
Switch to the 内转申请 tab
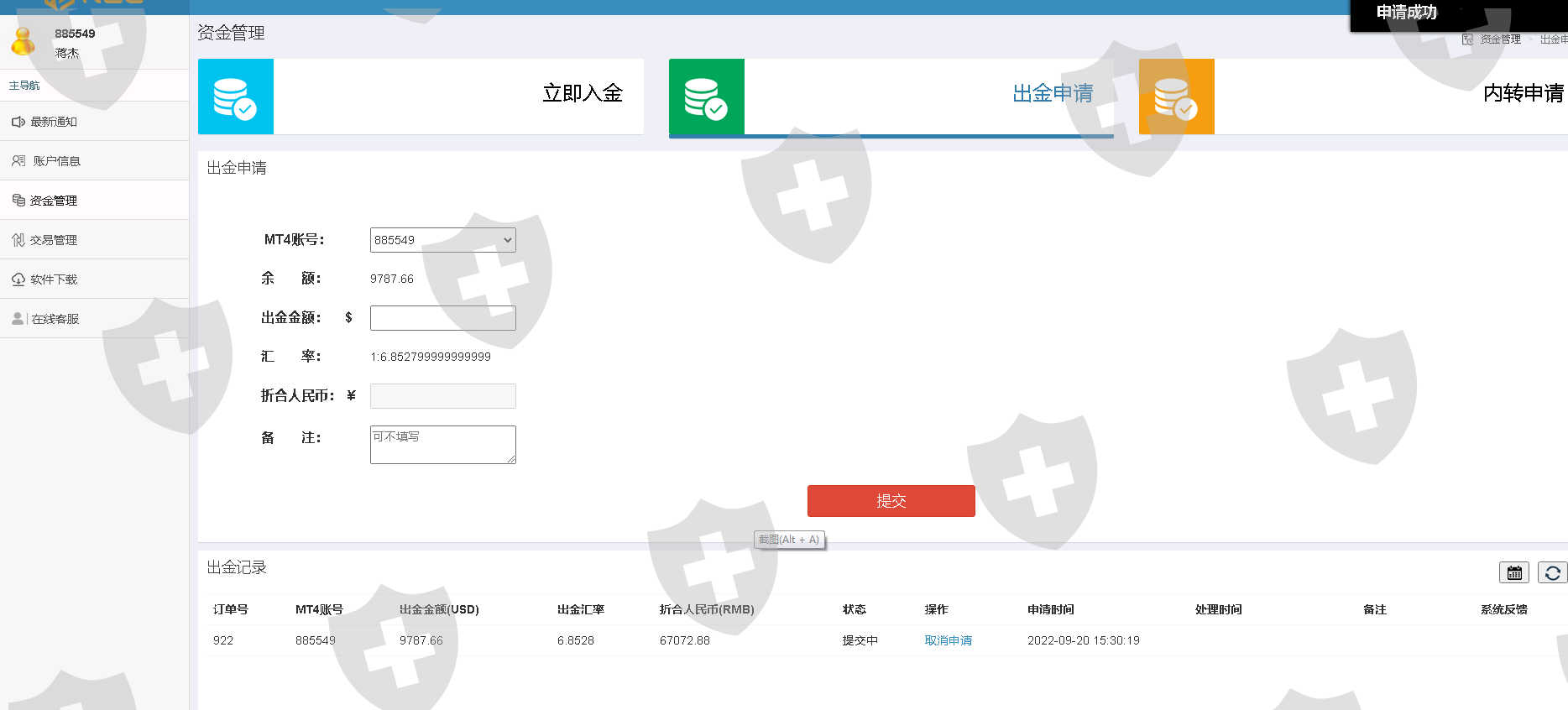pos(1523,93)
